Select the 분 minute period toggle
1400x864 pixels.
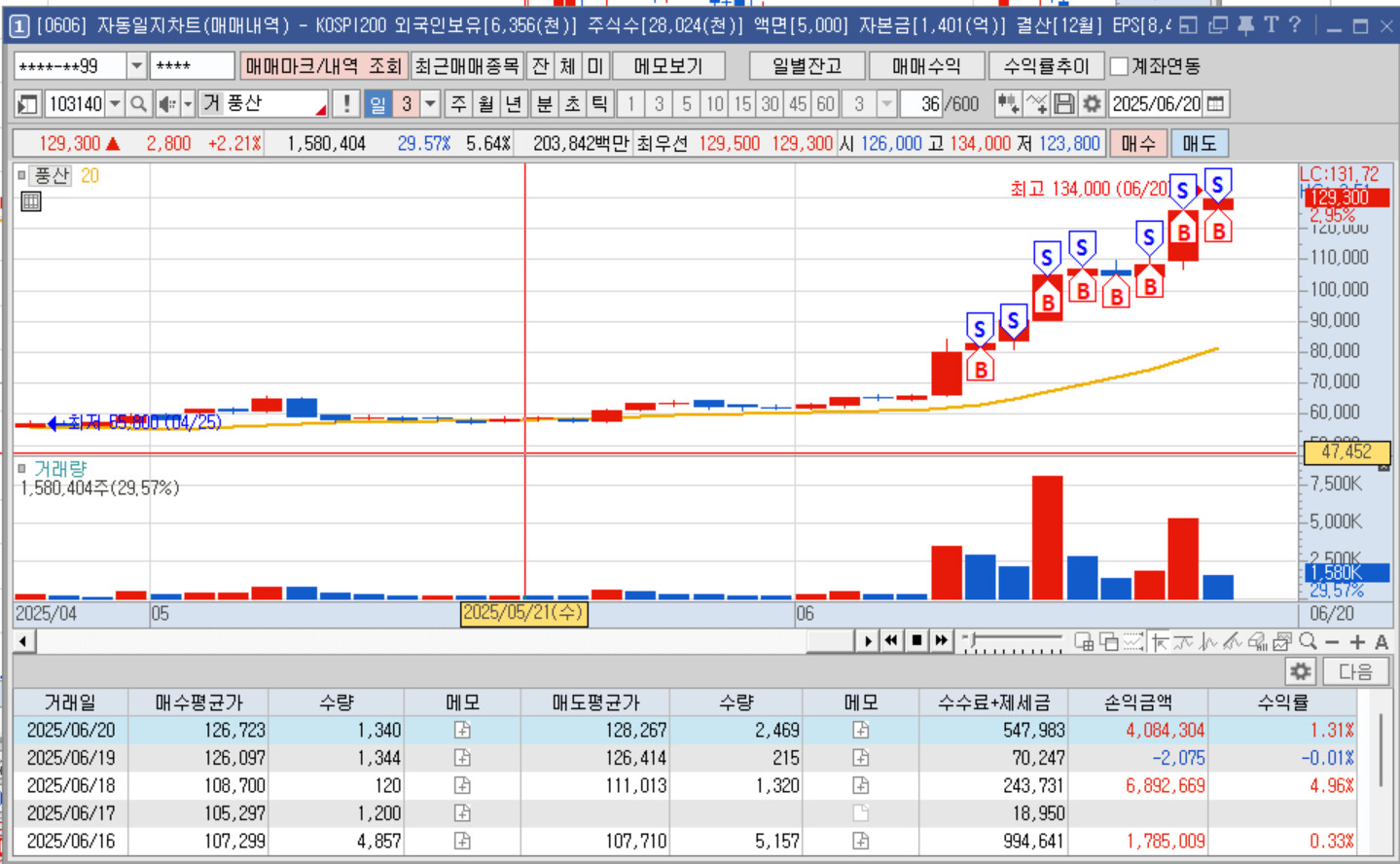click(545, 103)
